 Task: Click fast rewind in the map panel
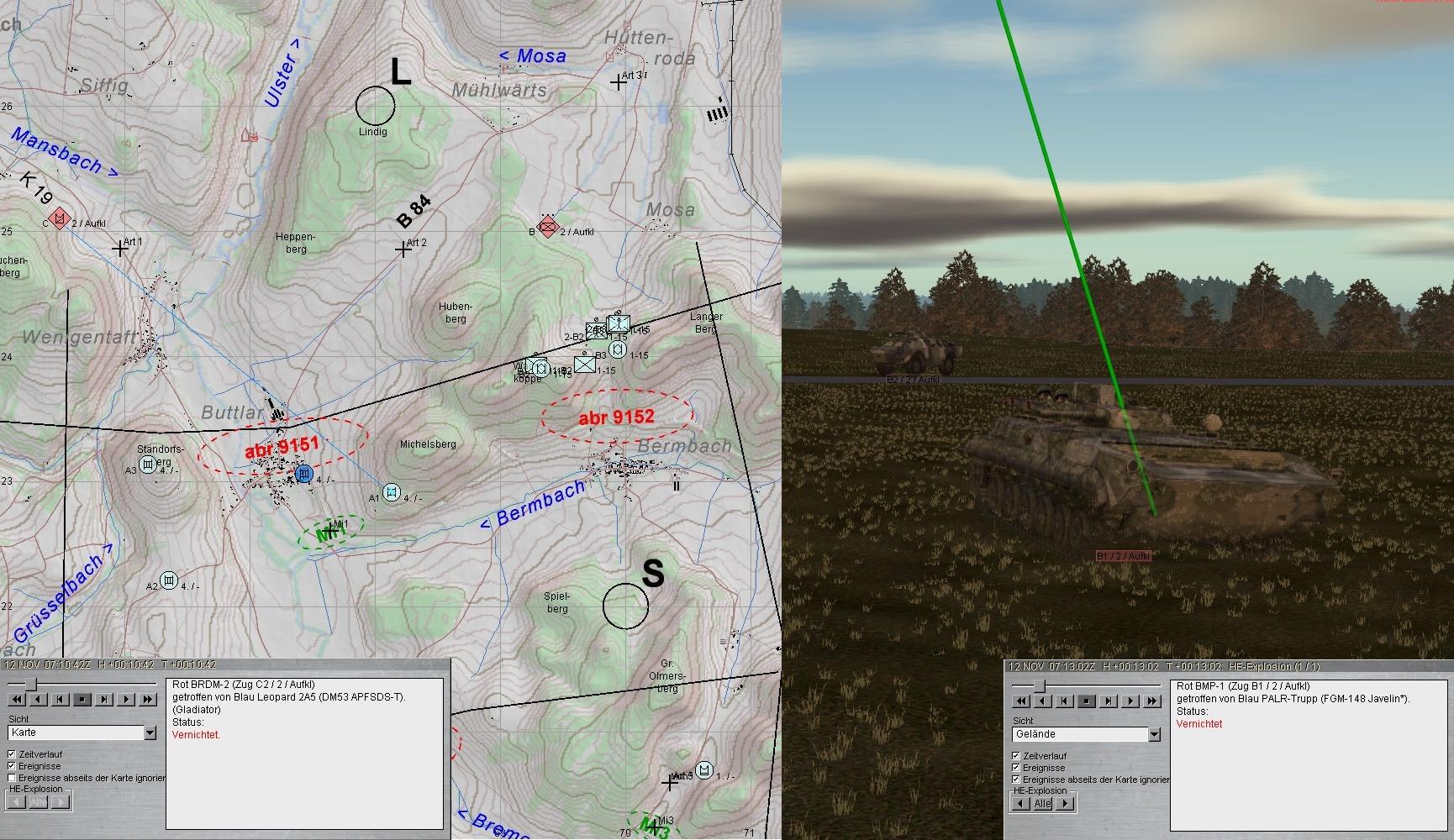[16, 699]
